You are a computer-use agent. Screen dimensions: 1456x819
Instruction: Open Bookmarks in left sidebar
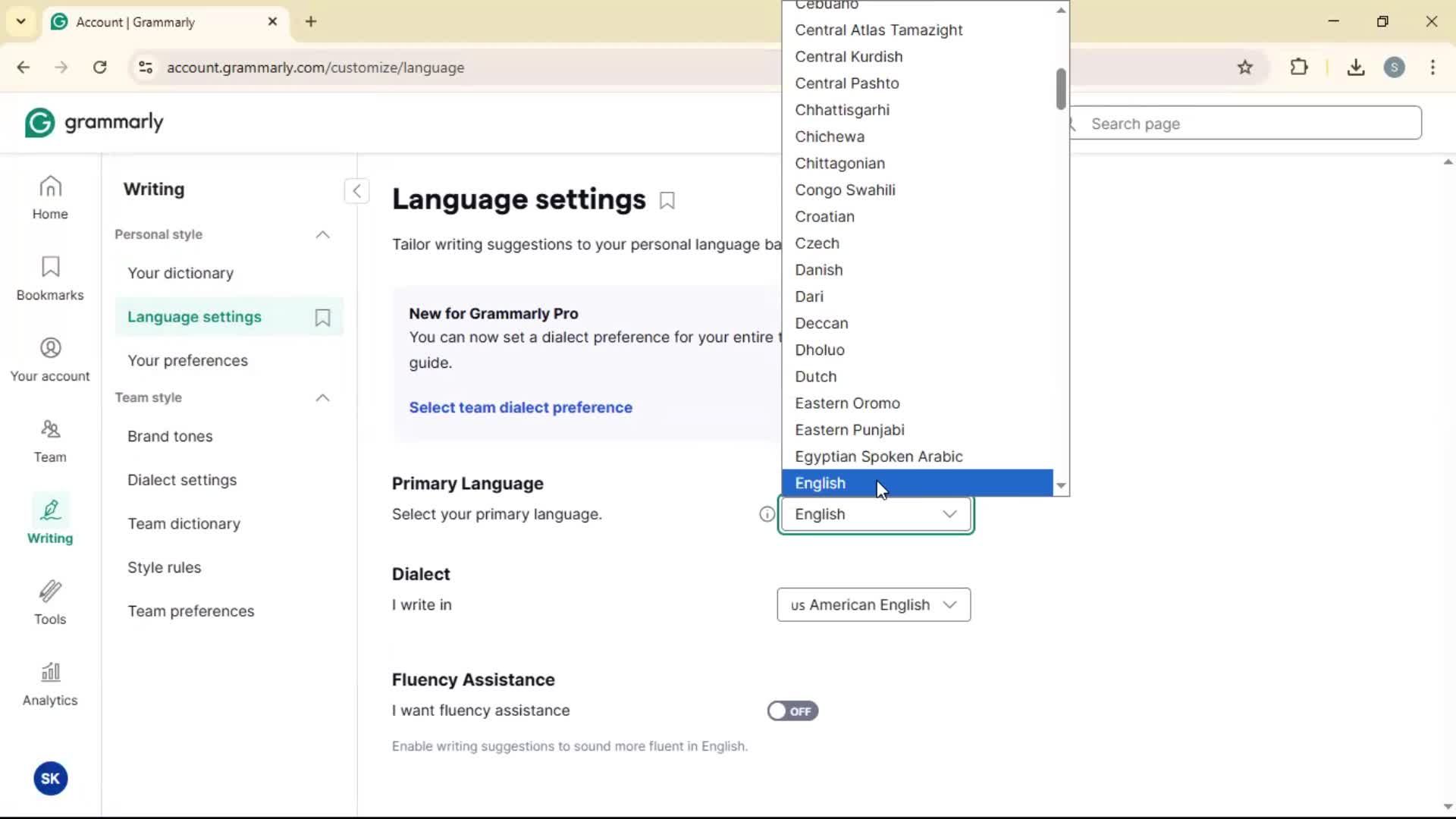pyautogui.click(x=50, y=278)
